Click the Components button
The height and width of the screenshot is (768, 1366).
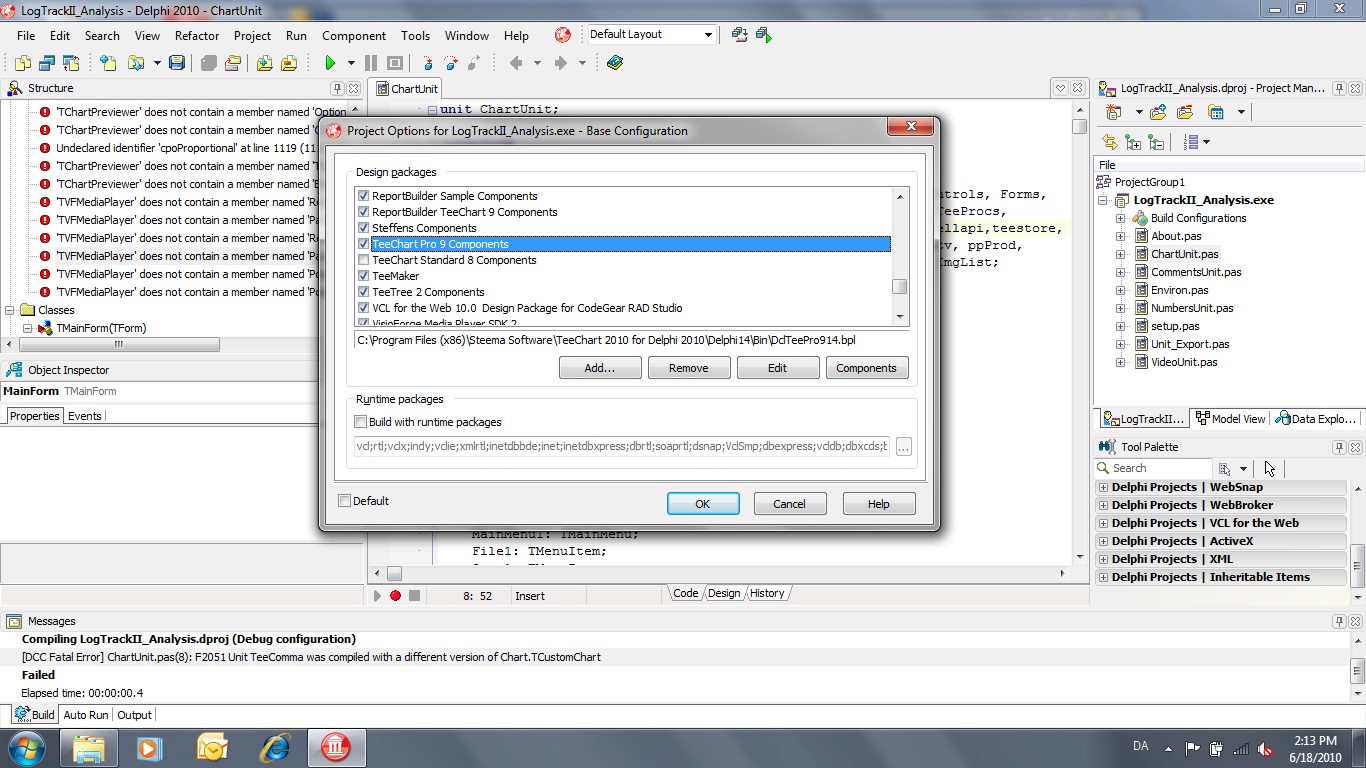point(867,368)
